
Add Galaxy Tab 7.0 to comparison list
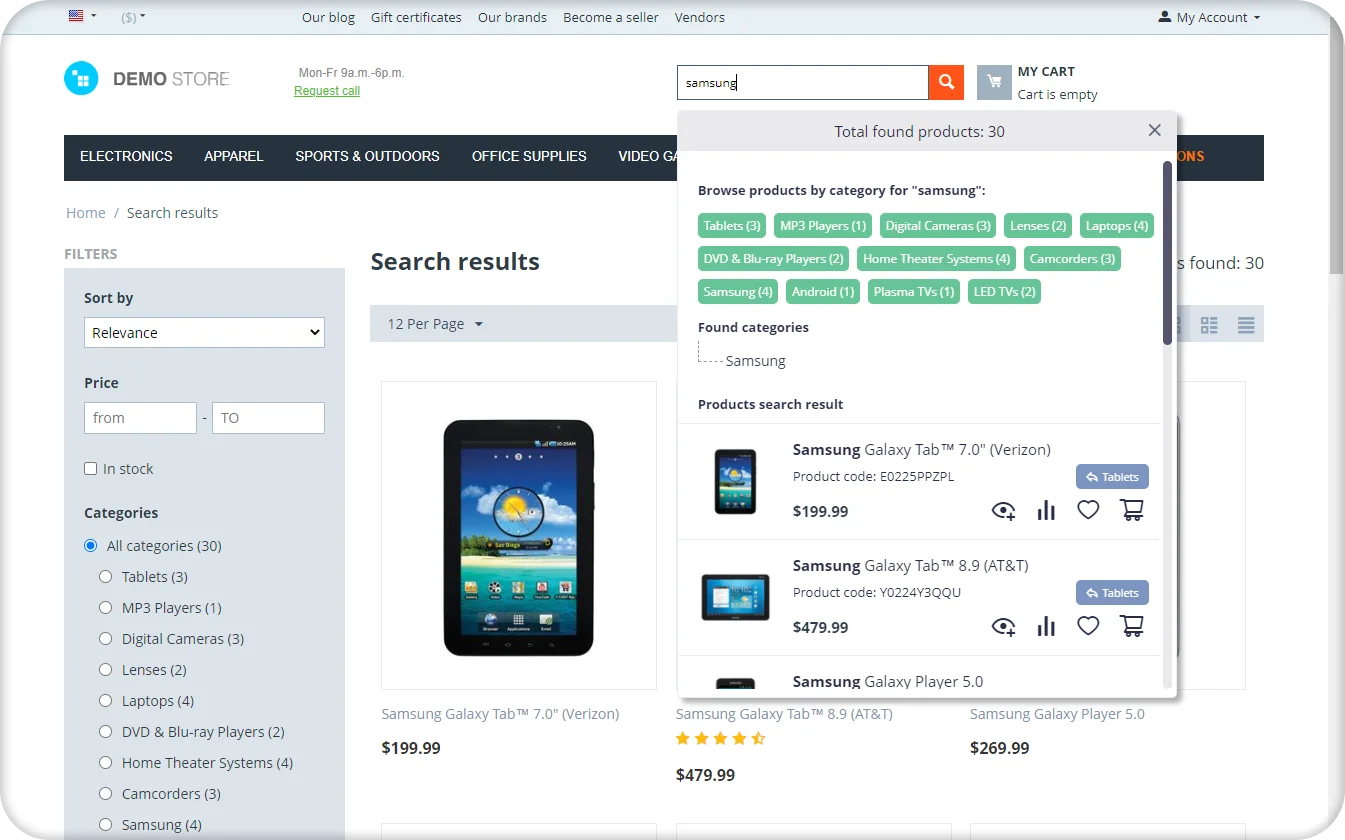(x=1046, y=511)
